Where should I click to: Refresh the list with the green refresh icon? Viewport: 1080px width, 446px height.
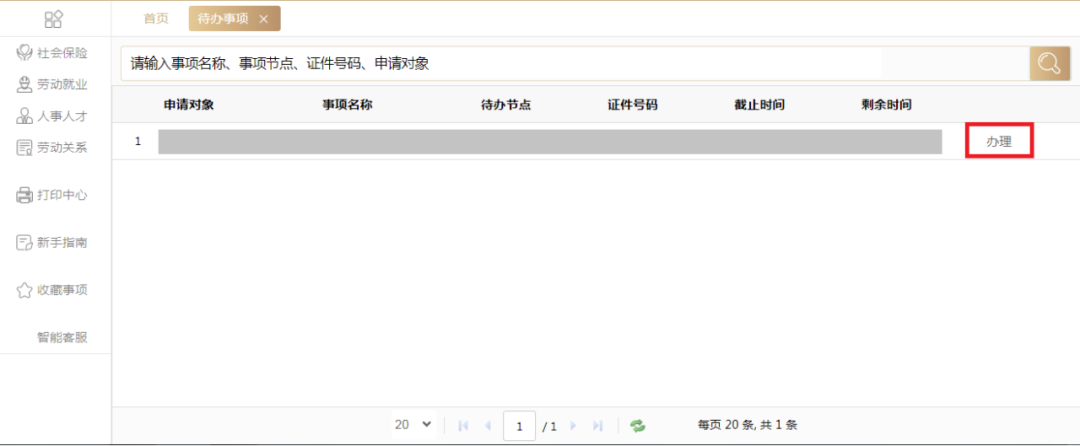tap(638, 426)
